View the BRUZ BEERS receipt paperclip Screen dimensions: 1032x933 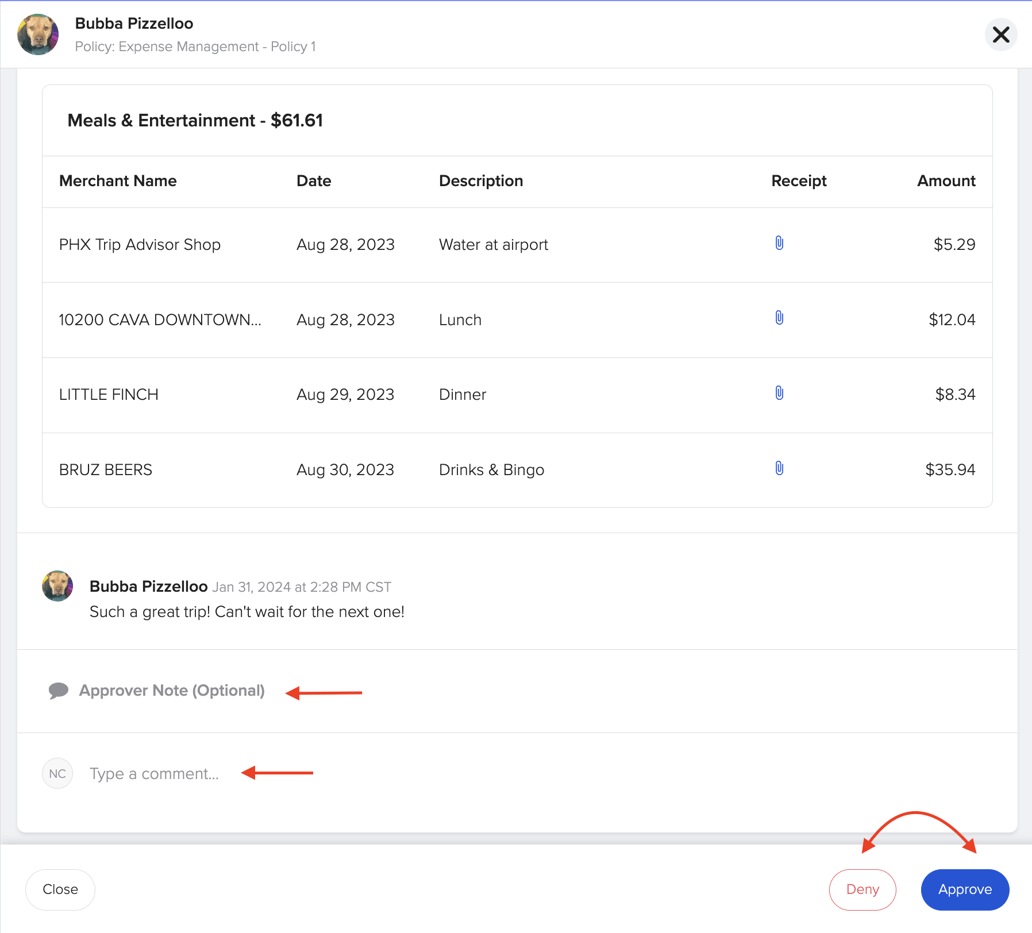tap(779, 467)
